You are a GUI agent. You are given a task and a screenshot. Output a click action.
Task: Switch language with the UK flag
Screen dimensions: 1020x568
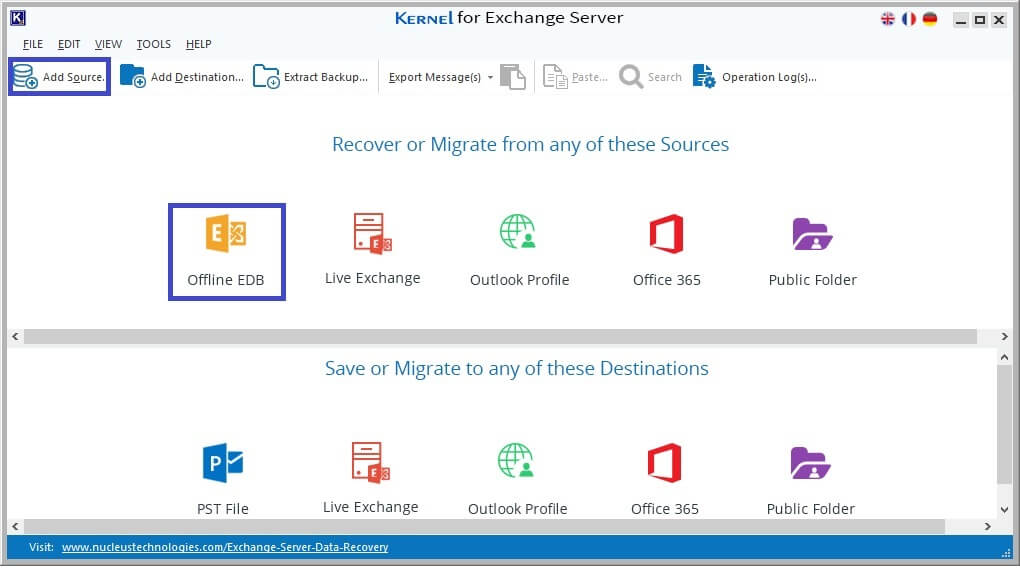(887, 19)
